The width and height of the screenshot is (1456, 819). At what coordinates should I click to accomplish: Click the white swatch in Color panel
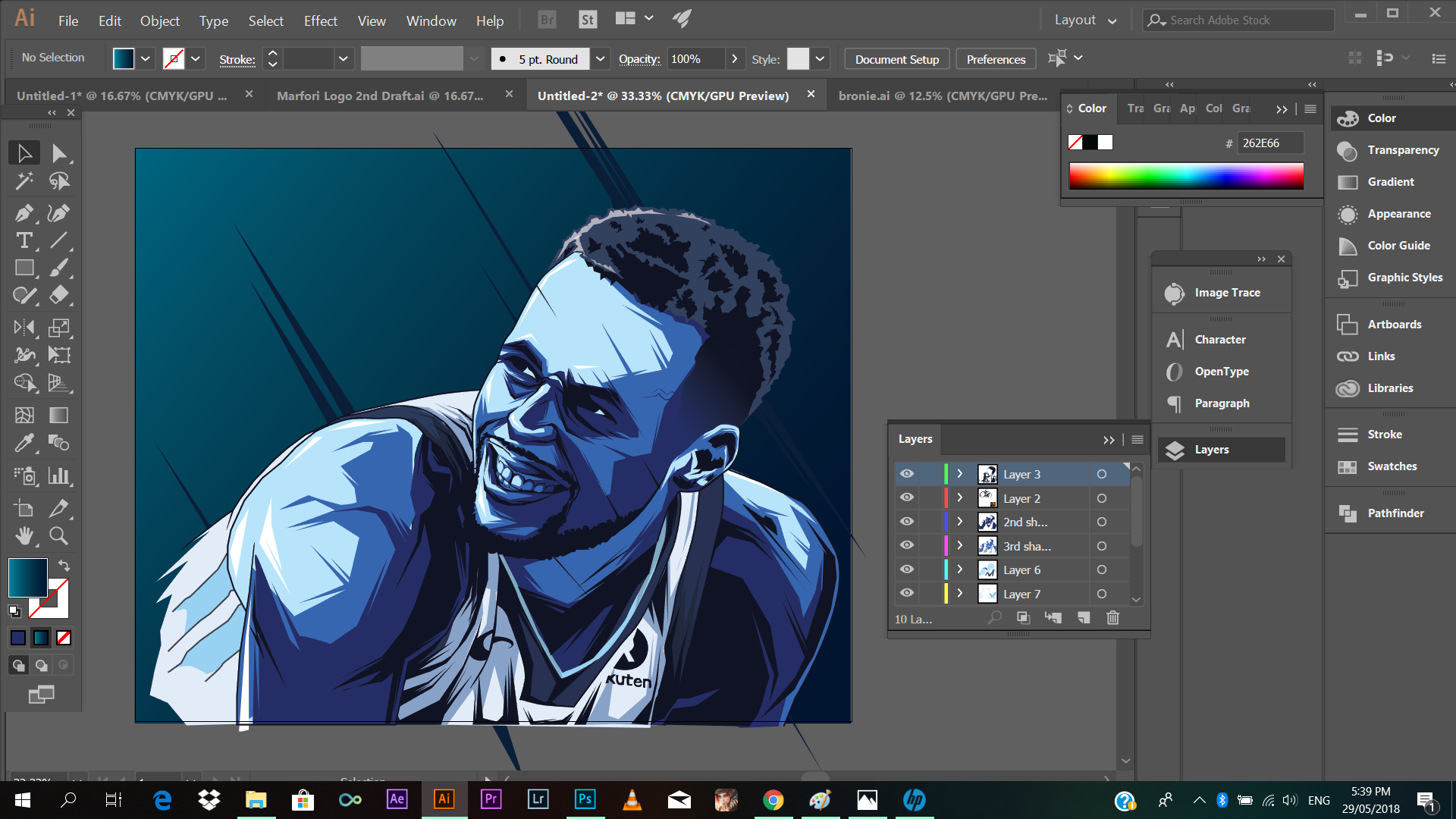(1106, 143)
